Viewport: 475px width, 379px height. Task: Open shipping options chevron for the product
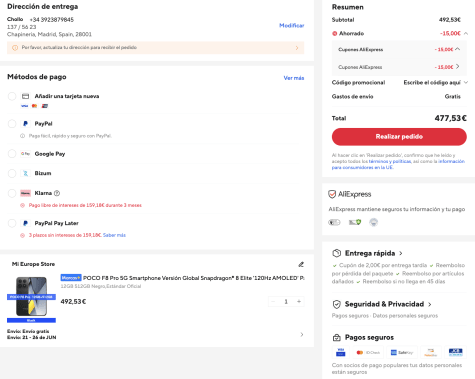point(302,334)
